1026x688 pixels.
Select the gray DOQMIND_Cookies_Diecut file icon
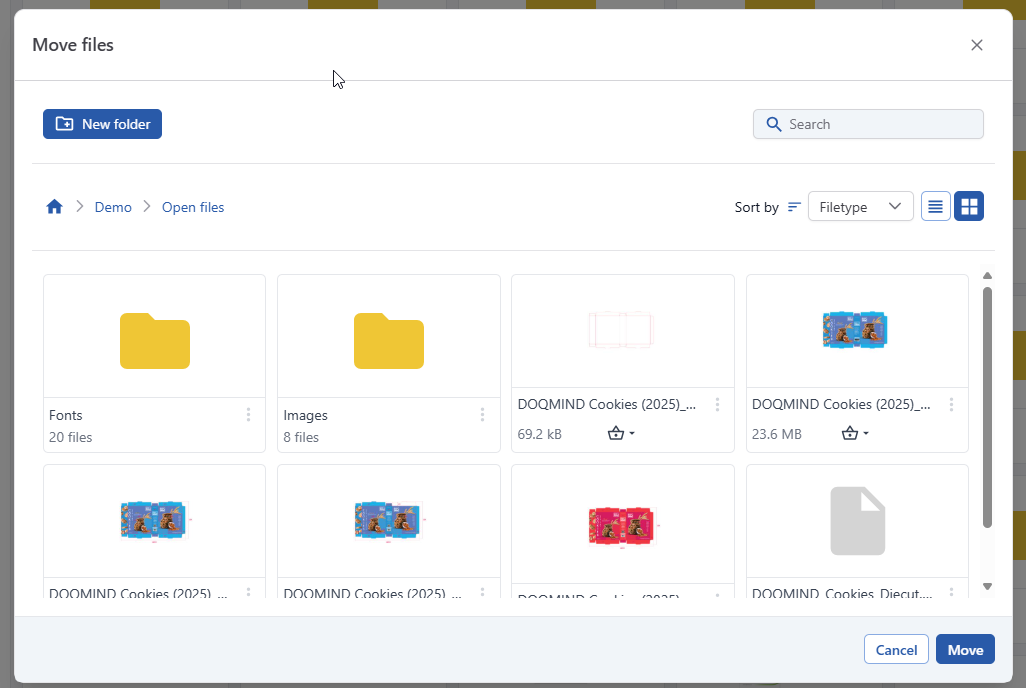[858, 521]
